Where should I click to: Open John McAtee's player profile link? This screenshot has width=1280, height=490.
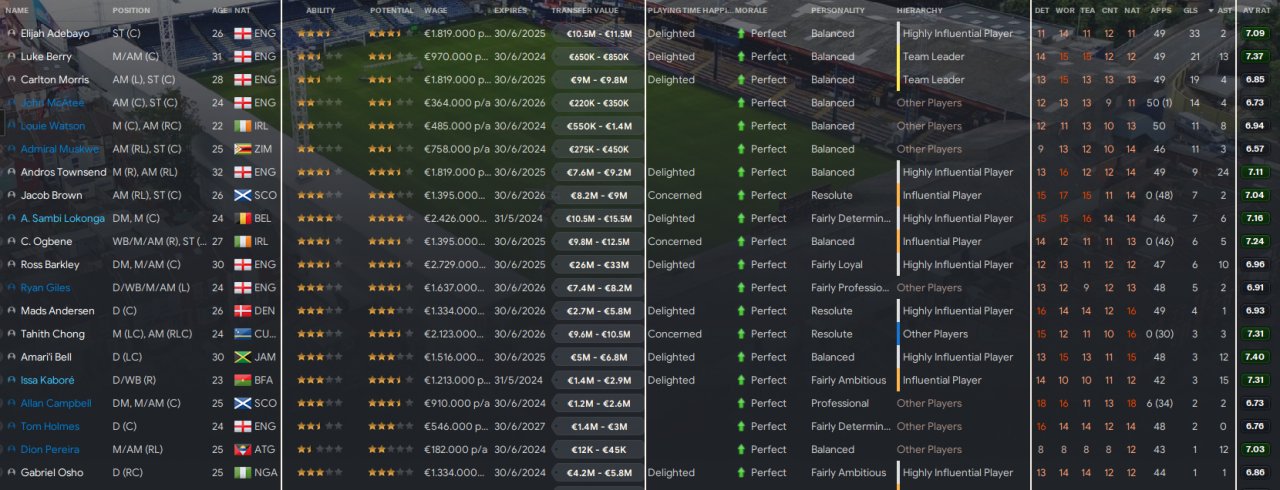click(x=52, y=103)
